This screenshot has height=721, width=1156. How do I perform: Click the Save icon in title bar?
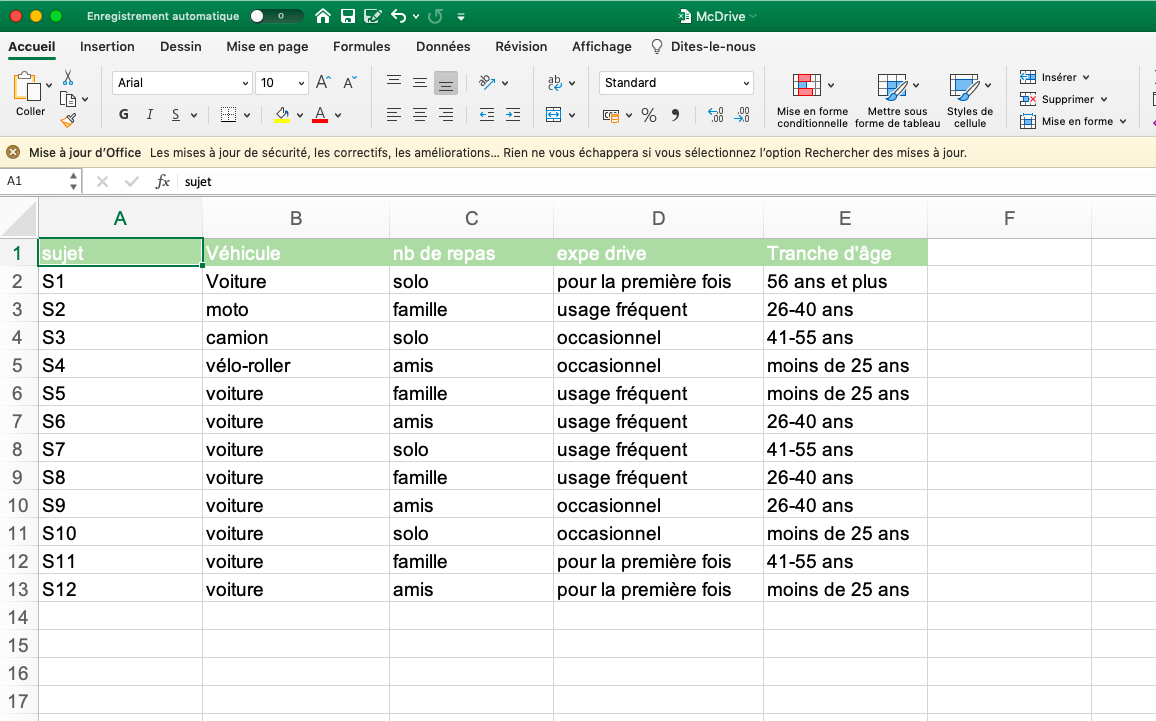348,16
